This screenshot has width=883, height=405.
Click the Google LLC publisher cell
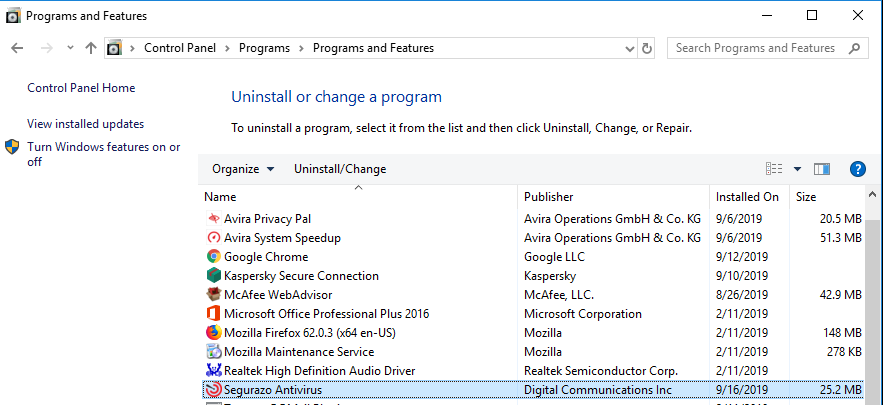554,257
